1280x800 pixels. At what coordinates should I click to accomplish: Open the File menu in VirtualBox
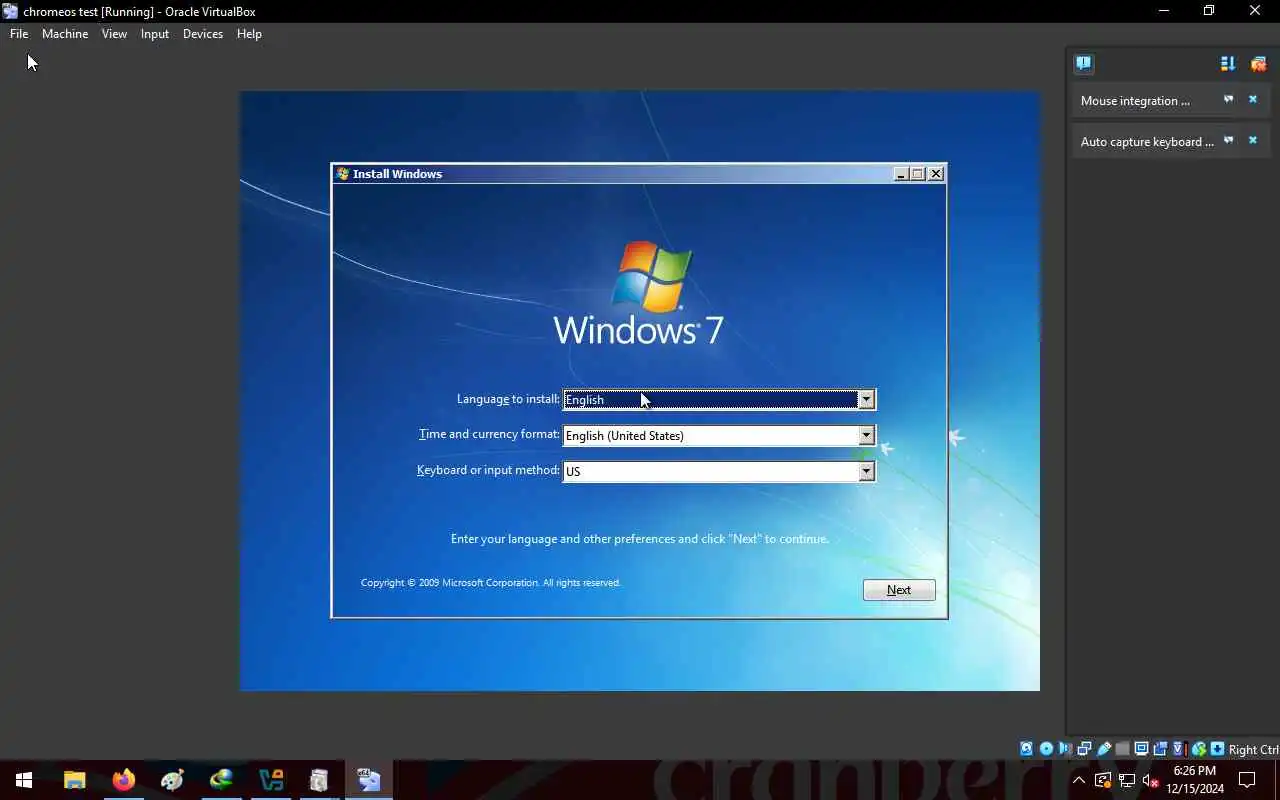pos(19,33)
